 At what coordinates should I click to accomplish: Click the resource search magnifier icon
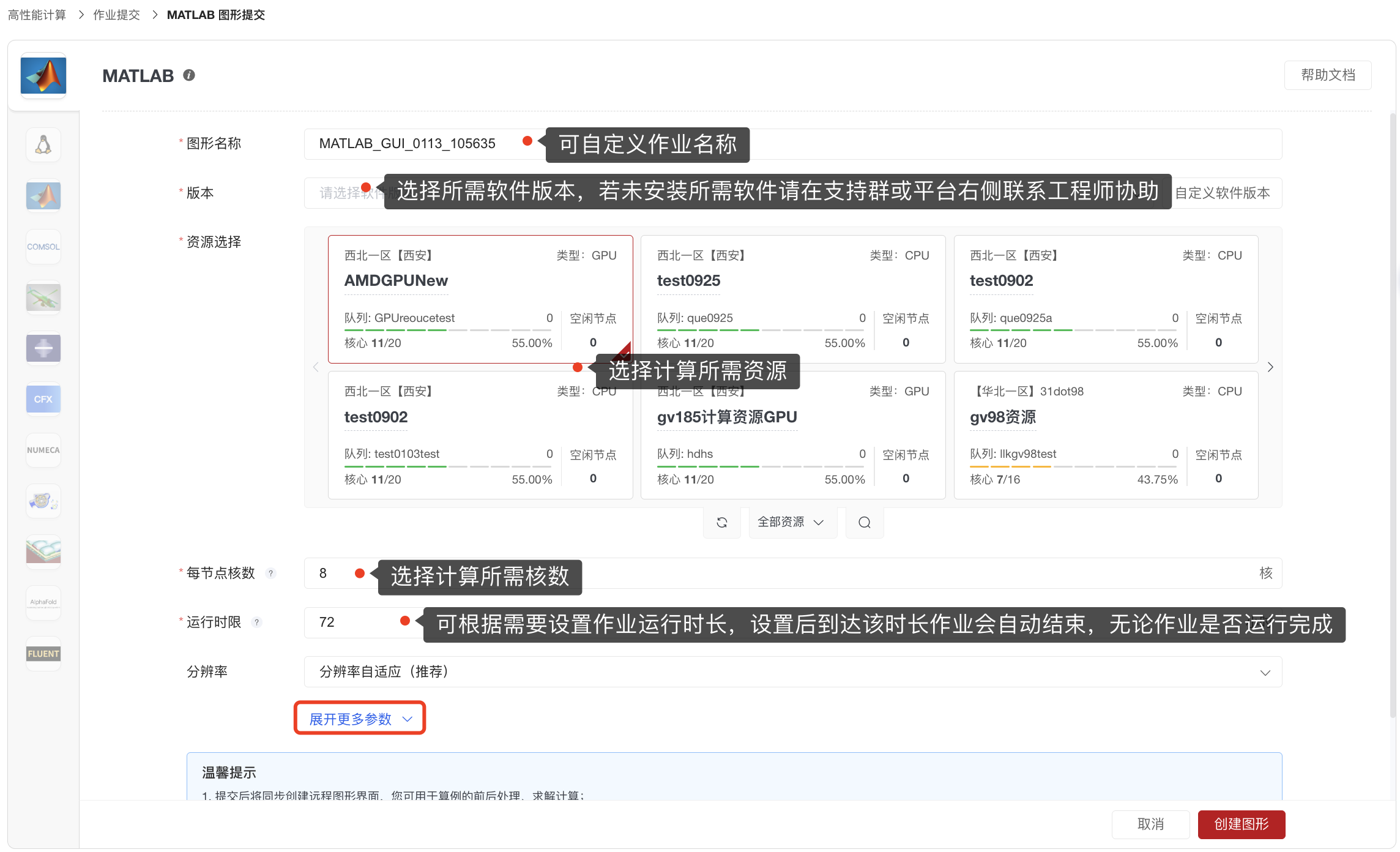click(864, 522)
